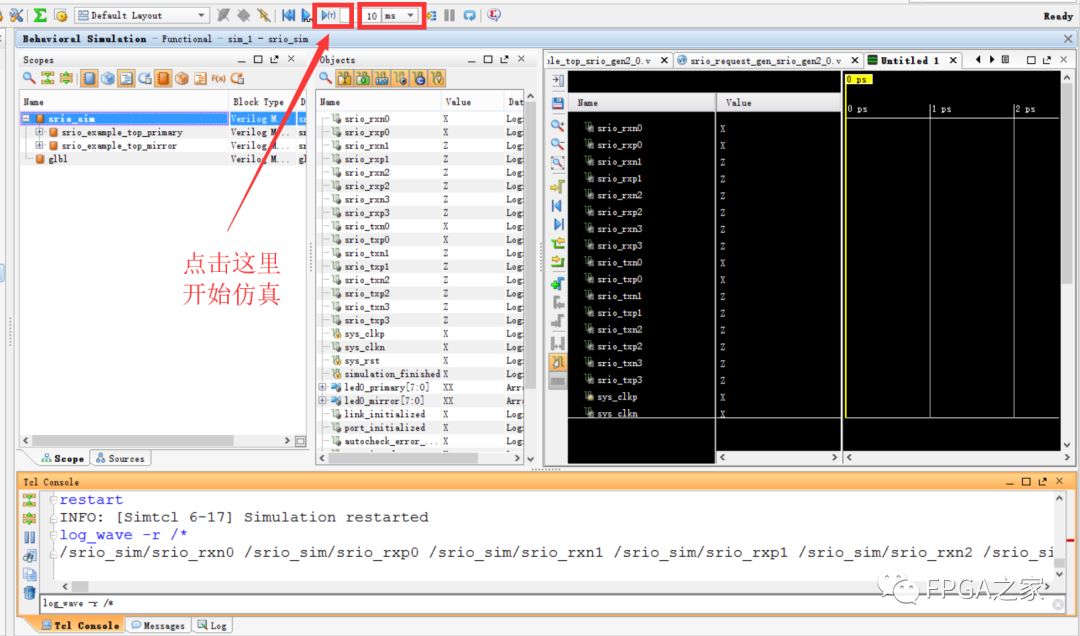Image resolution: width=1080 pixels, height=636 pixels.
Task: Go to time zero in waveform
Action: (x=558, y=205)
